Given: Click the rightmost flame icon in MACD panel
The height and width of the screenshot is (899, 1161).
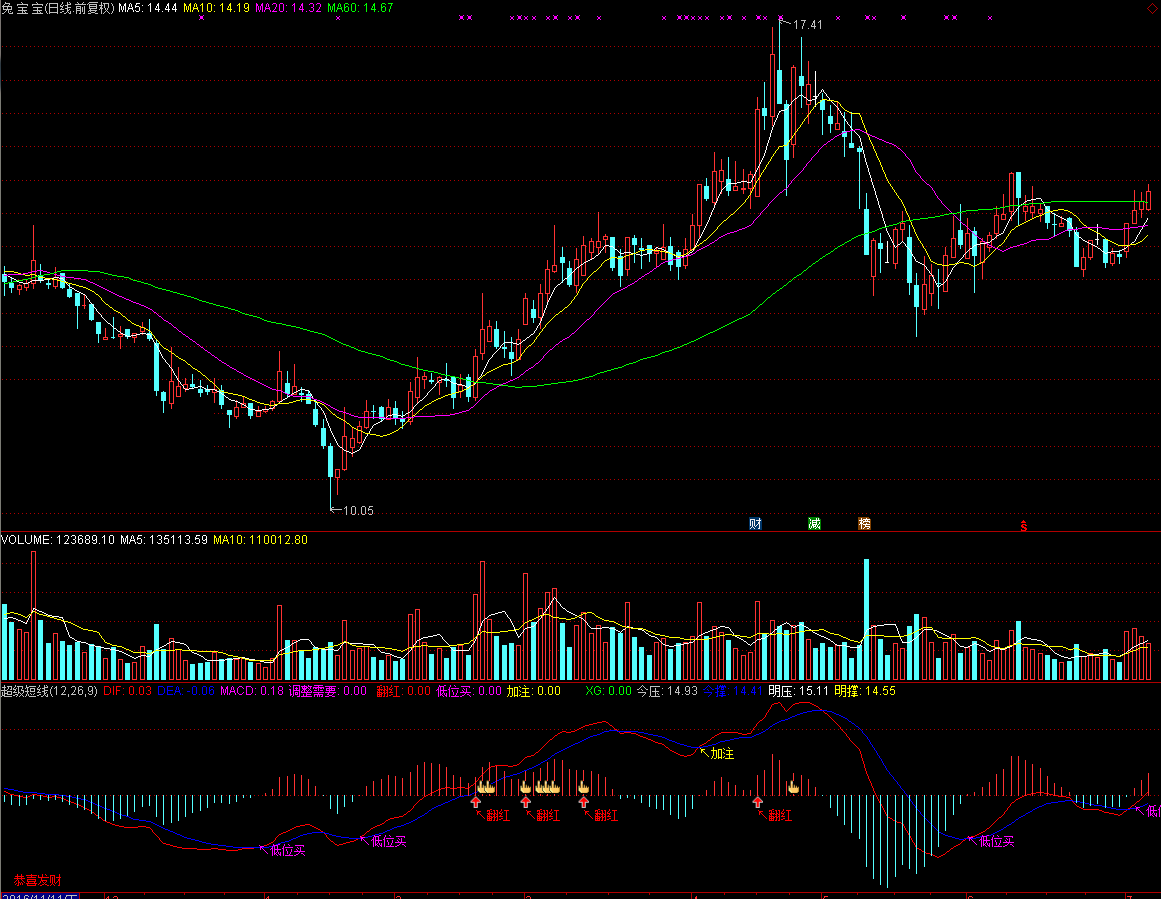Looking at the screenshot, I should [x=793, y=787].
